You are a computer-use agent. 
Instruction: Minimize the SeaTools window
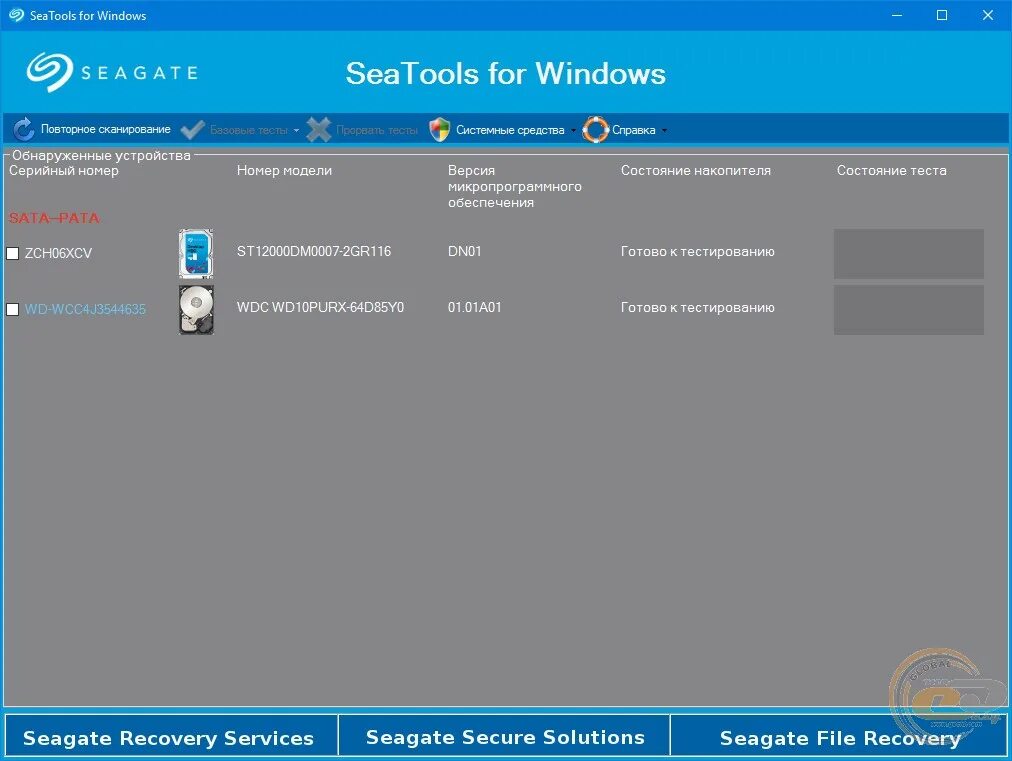point(896,15)
